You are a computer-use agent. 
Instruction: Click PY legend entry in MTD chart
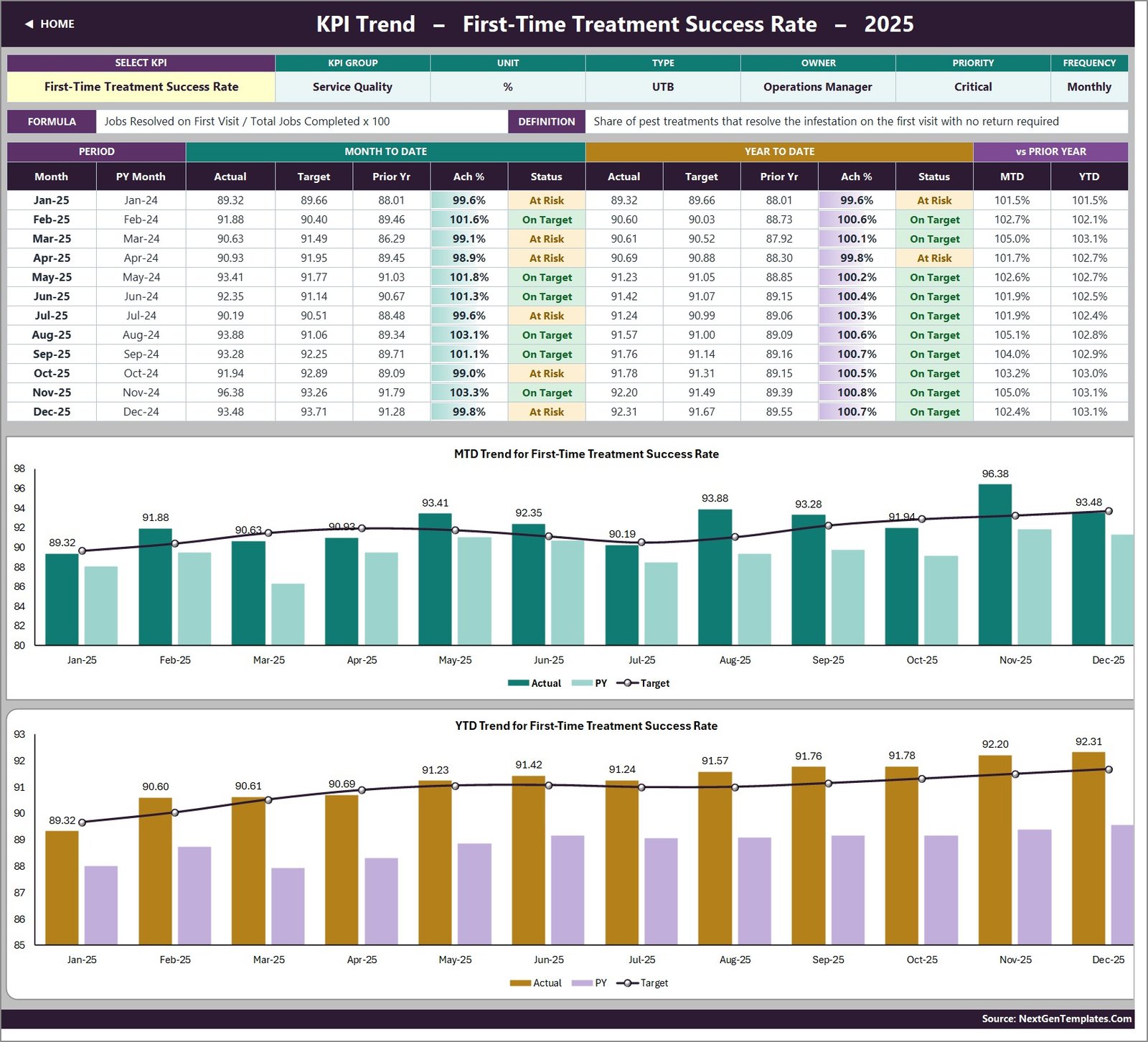[590, 683]
